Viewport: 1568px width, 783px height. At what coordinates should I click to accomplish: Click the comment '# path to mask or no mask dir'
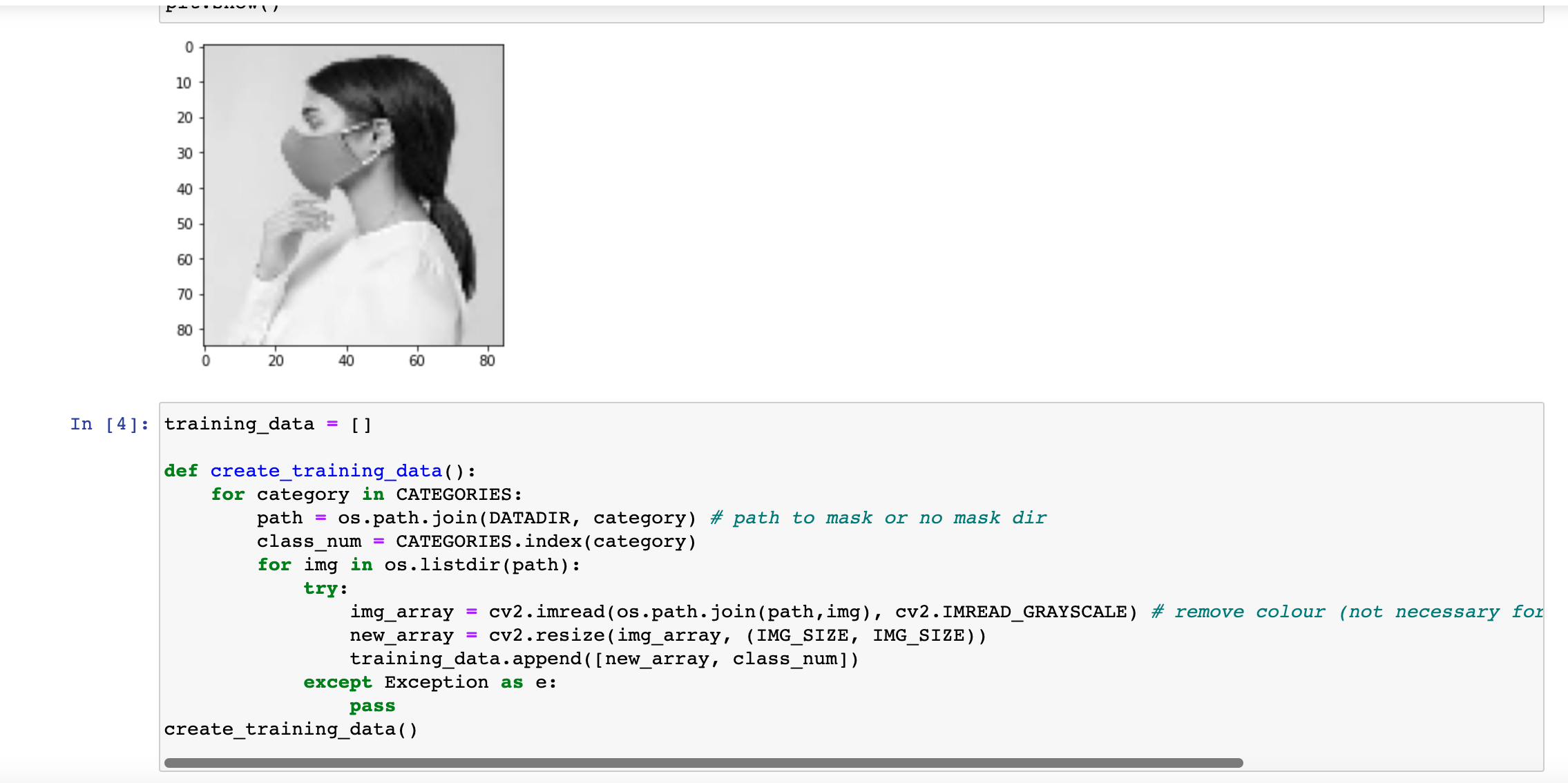click(x=879, y=518)
